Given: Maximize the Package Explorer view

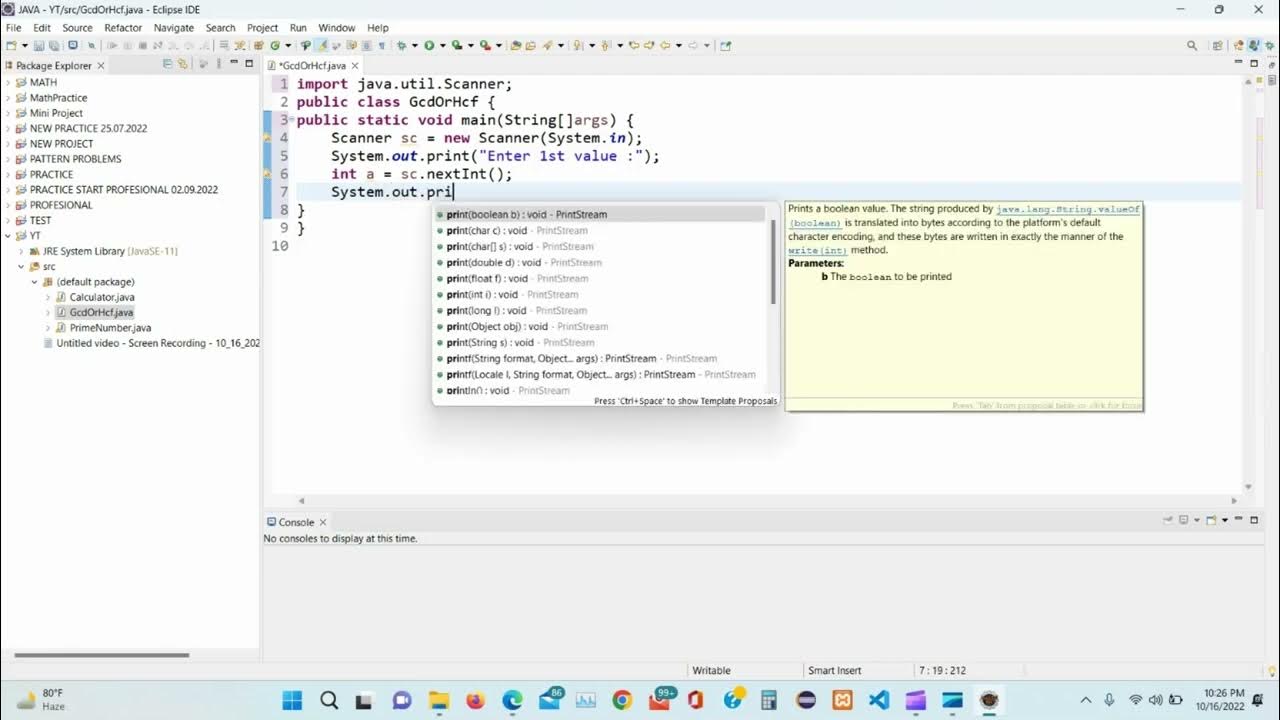Looking at the screenshot, I should (249, 63).
